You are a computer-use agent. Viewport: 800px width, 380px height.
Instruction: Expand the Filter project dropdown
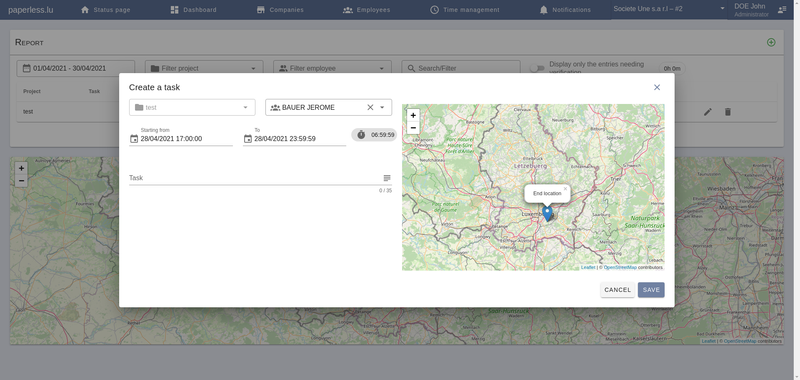[x=204, y=68]
